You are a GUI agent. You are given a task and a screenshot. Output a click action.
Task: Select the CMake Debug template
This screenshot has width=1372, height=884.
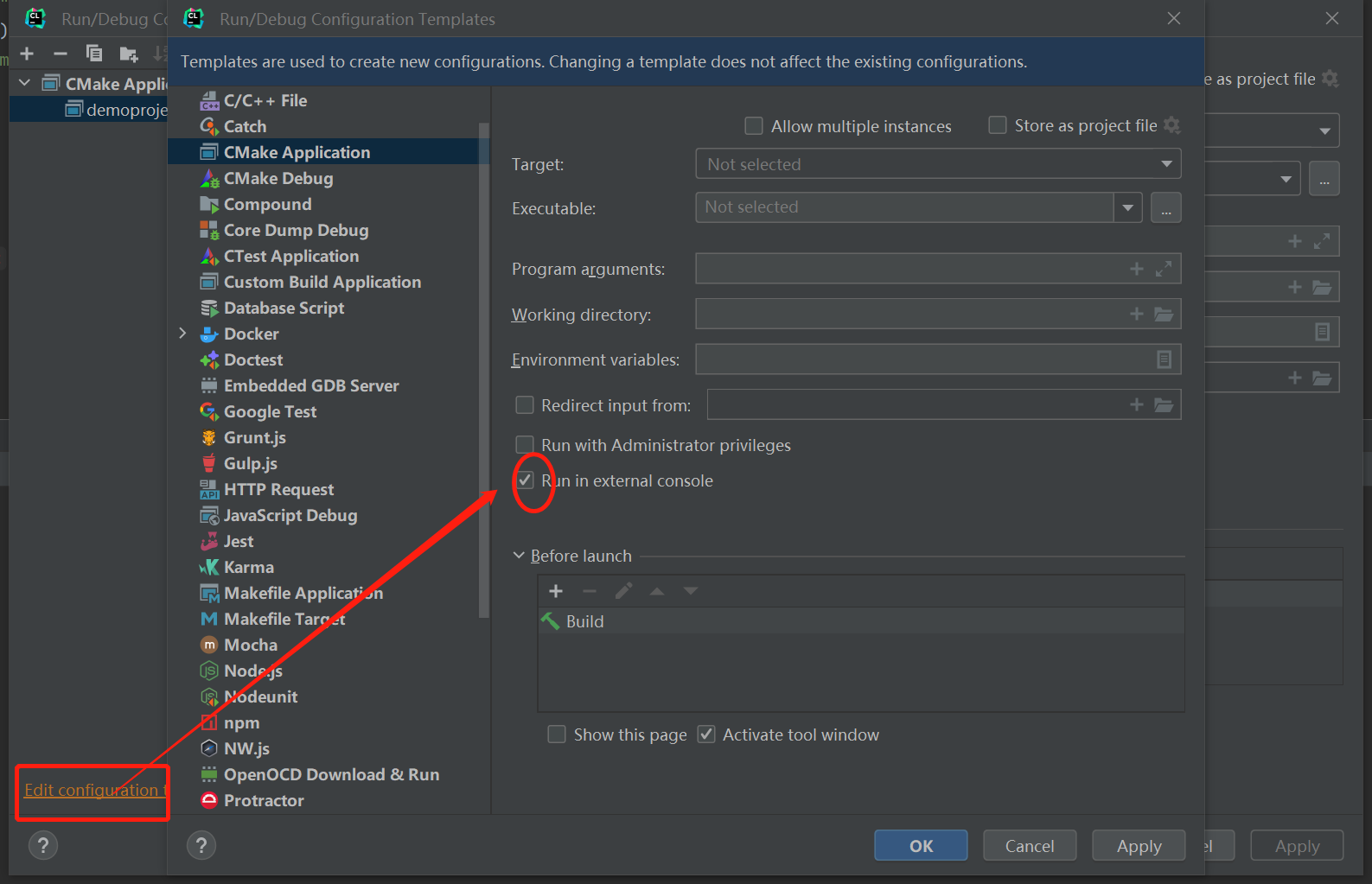(278, 178)
